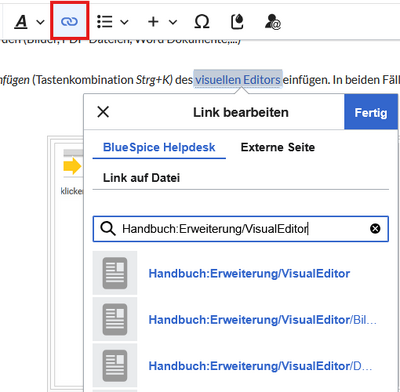This screenshot has width=400, height=392.
Task: Close the Link bearbeiten dialog
Action: coord(103,112)
